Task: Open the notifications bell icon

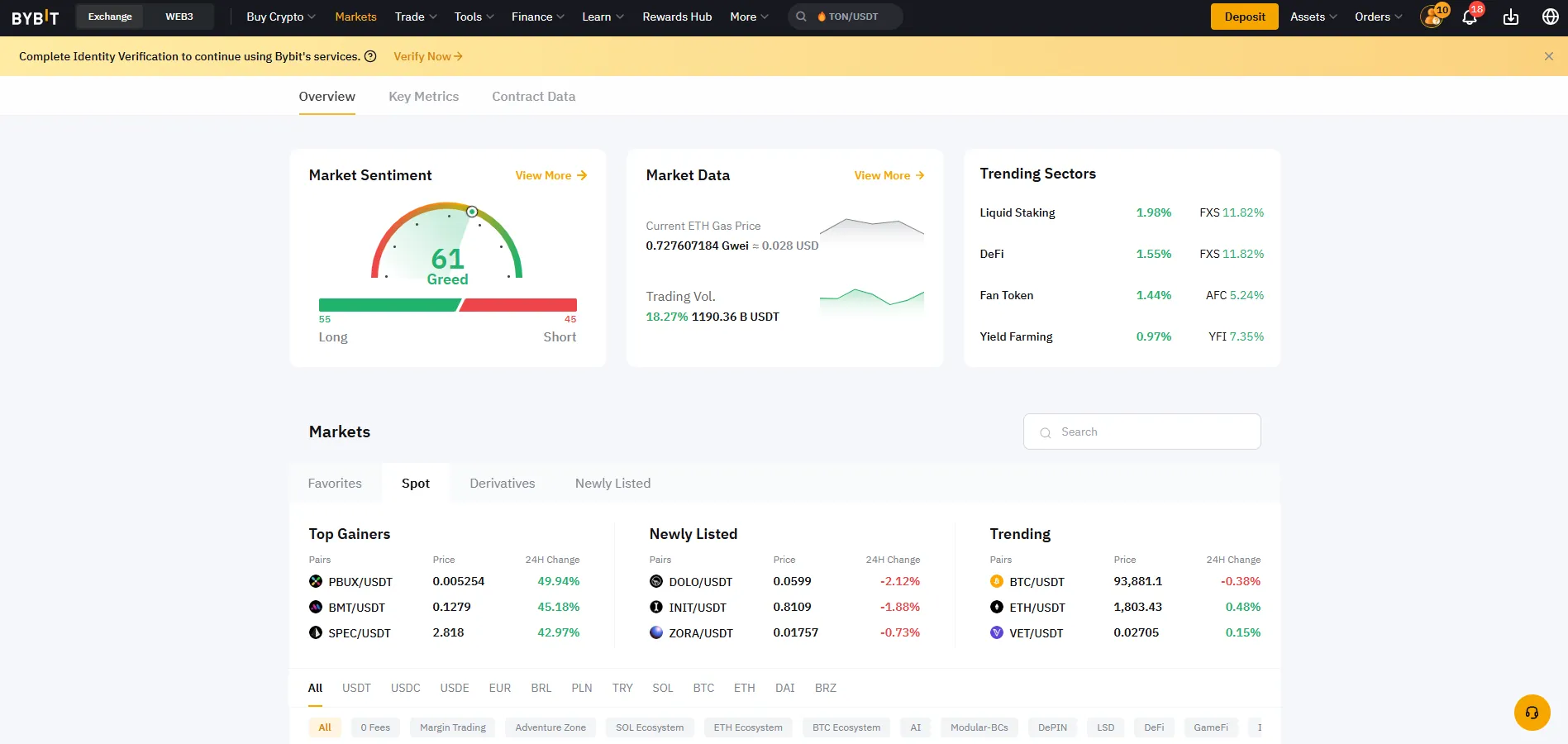Action: pyautogui.click(x=1470, y=16)
